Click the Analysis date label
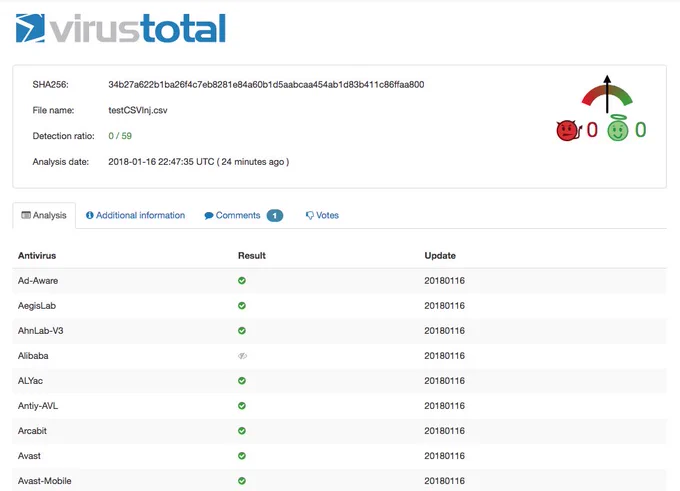This screenshot has width=680, height=491. 61,162
